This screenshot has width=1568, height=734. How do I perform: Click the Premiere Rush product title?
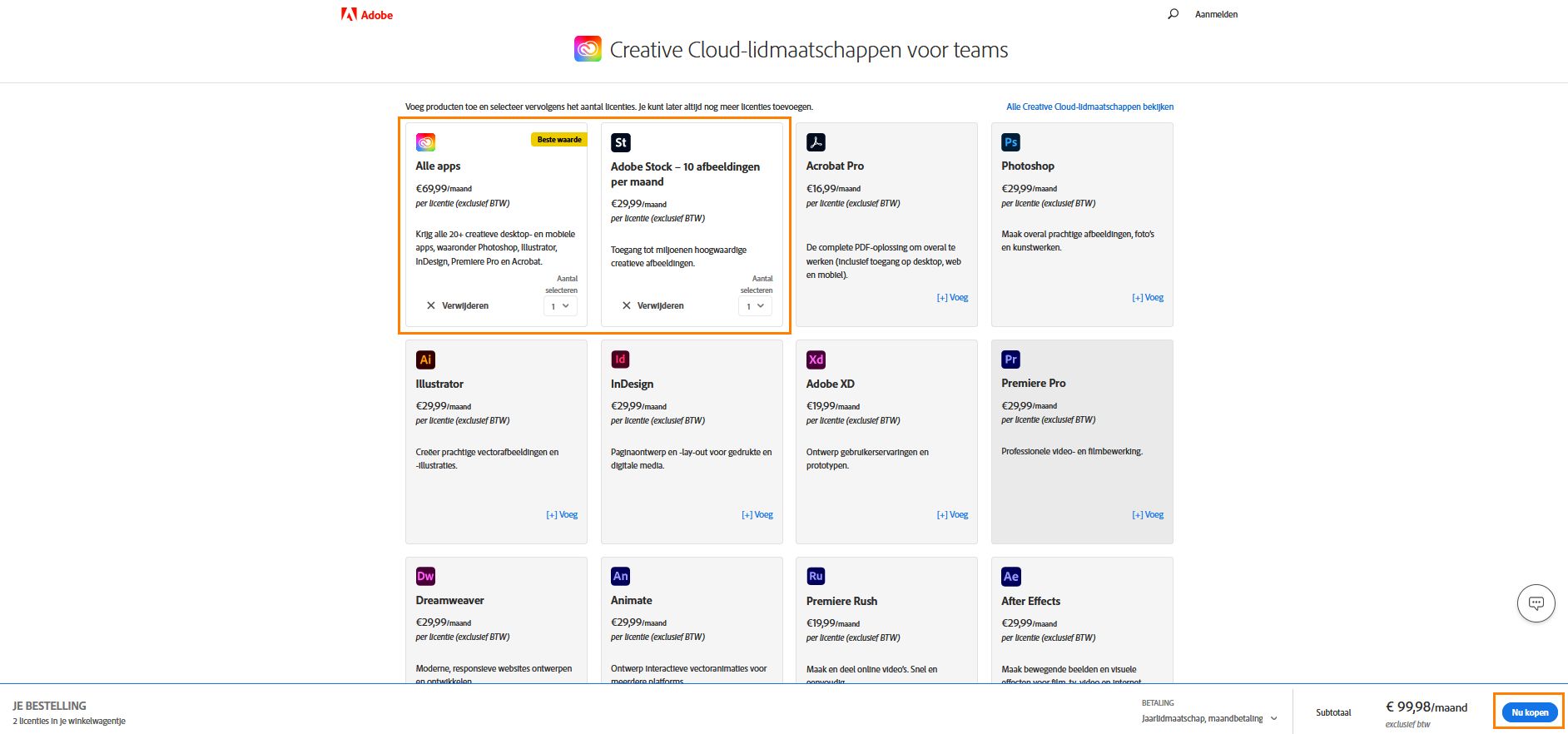click(841, 601)
